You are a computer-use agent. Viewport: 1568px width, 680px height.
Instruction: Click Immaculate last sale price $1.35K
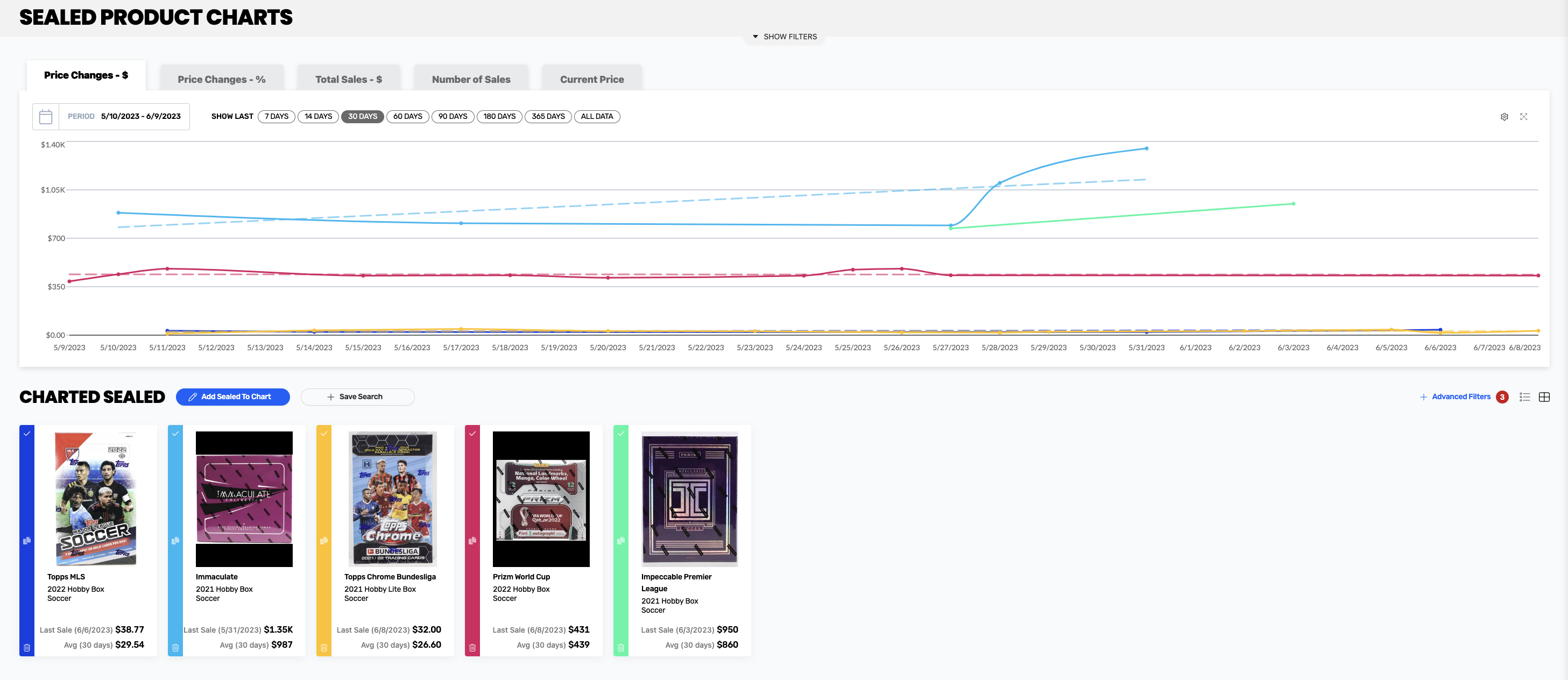278,629
